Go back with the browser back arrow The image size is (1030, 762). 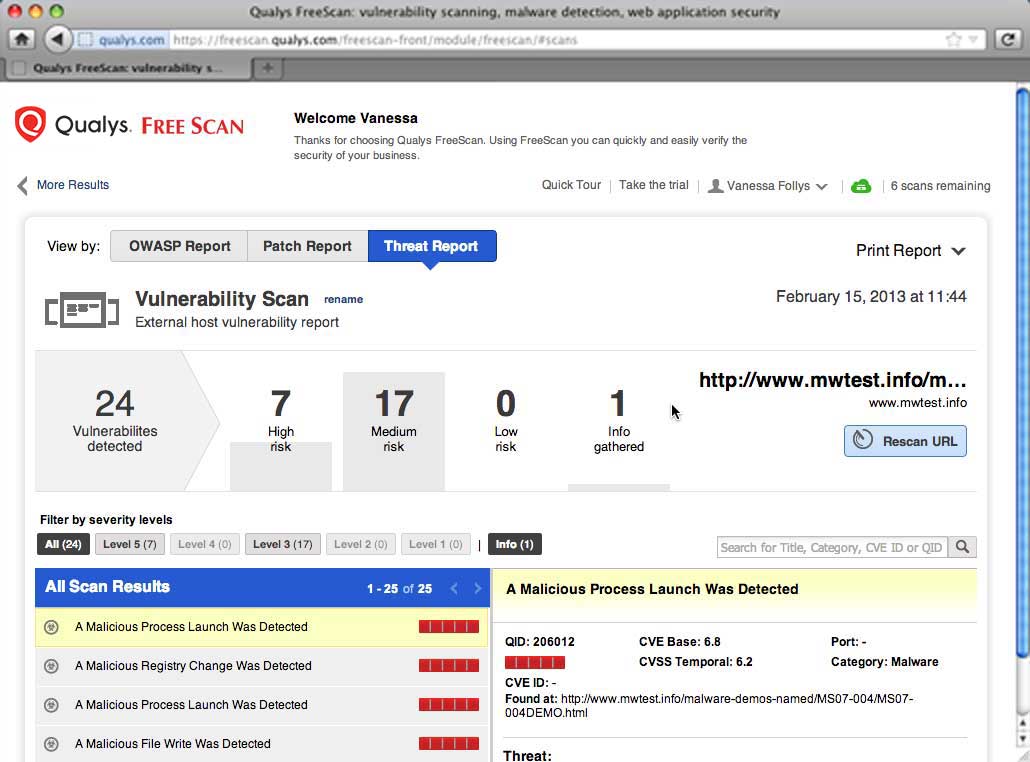(x=57, y=39)
